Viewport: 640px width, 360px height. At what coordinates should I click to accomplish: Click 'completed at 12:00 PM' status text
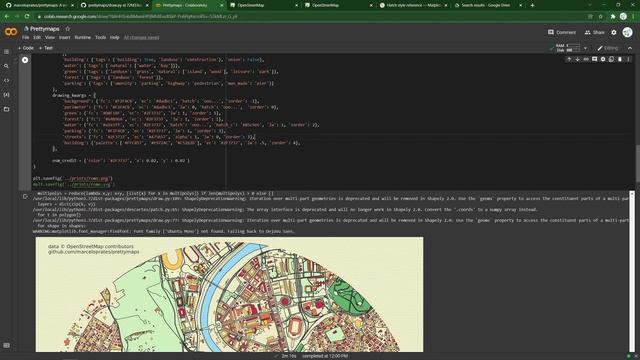click(x=325, y=356)
